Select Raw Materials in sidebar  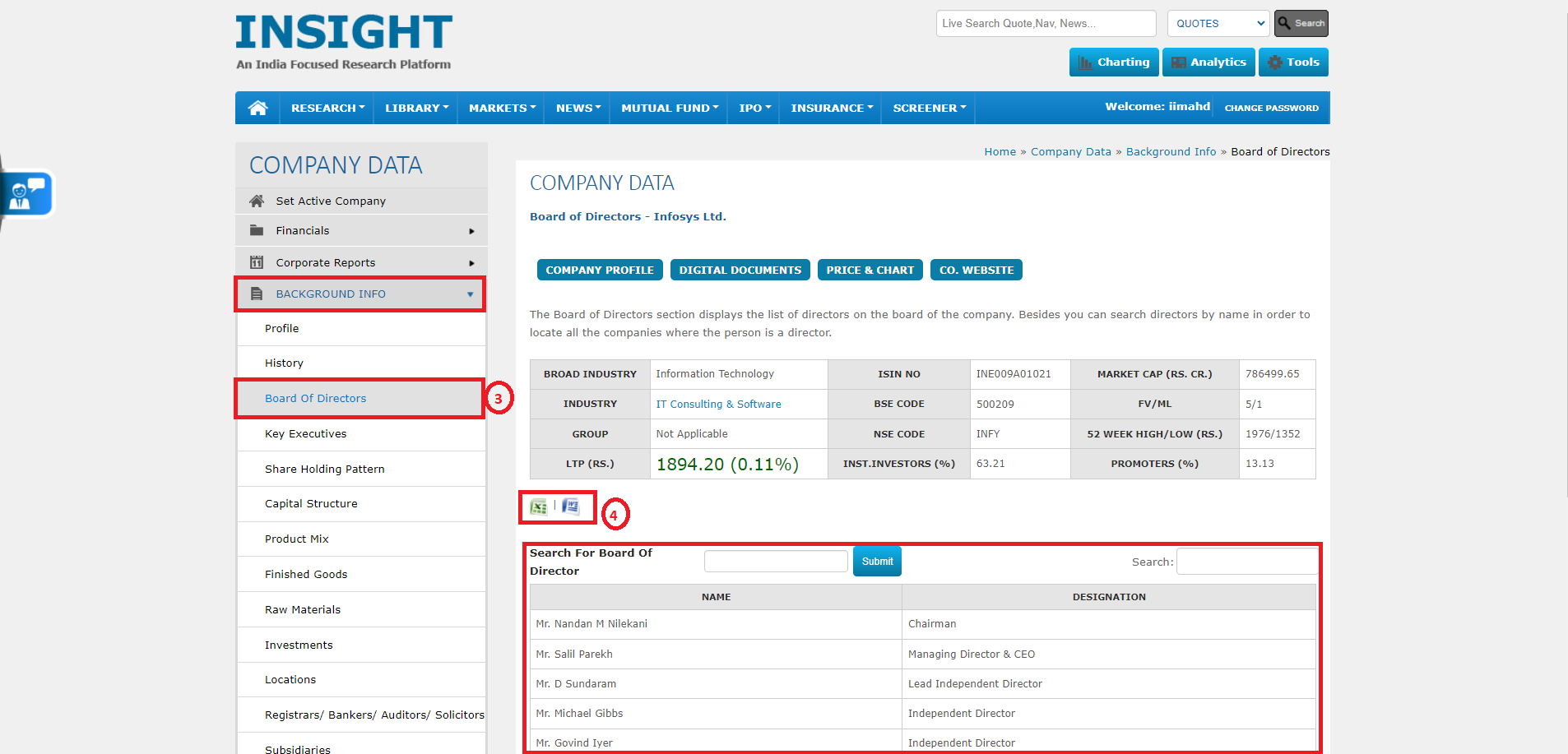(x=361, y=609)
